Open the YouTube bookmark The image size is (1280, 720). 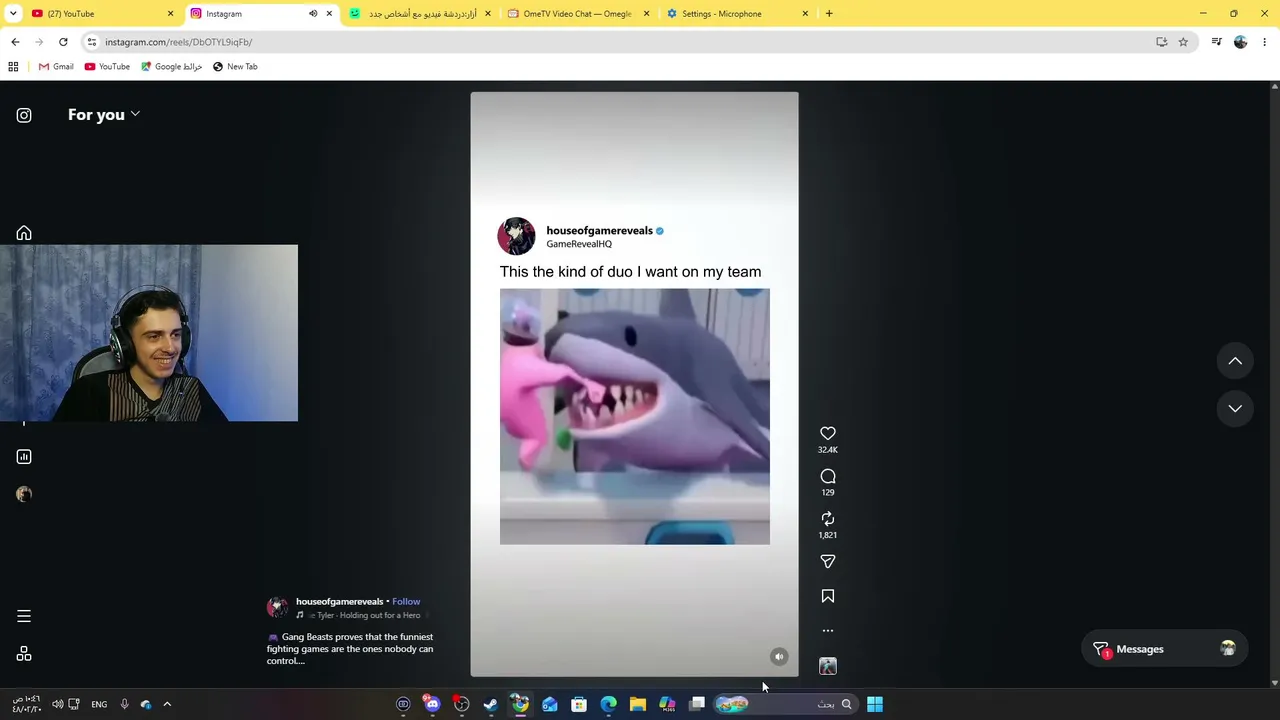tap(107, 67)
